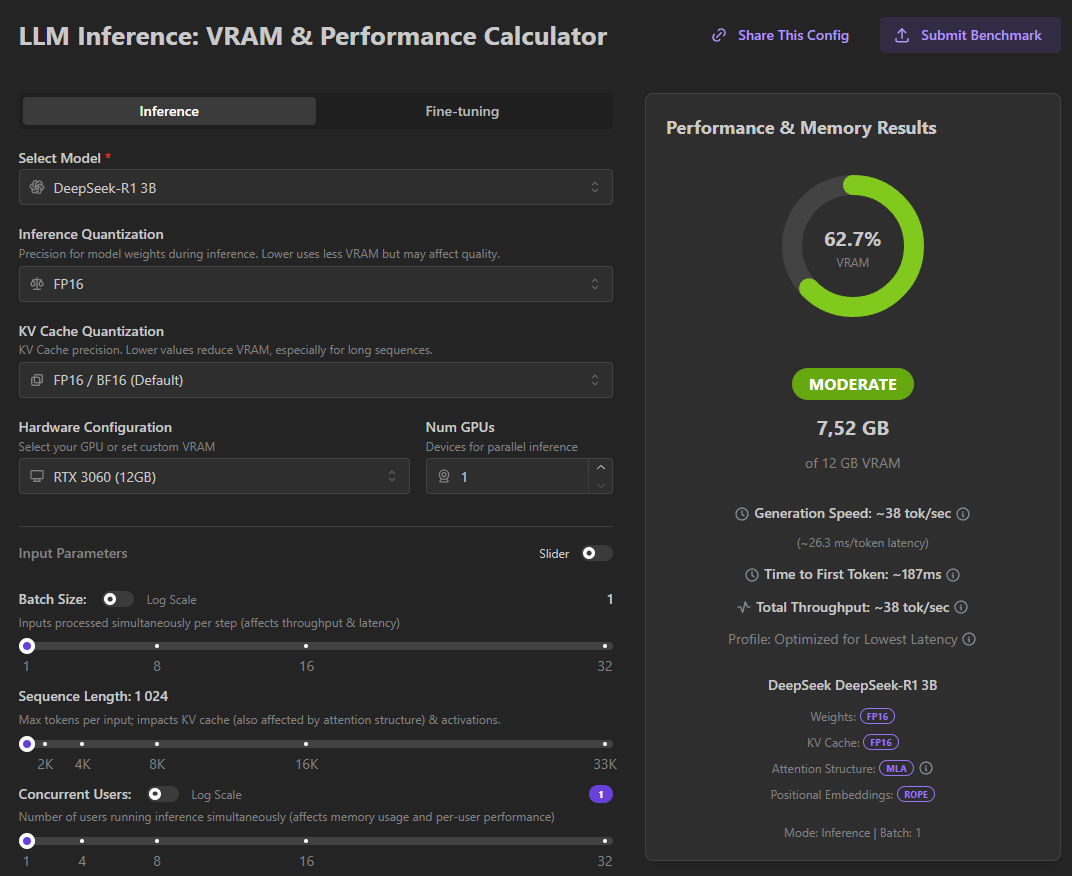Click info icon after Optimized for Lowest Latency

969,639
